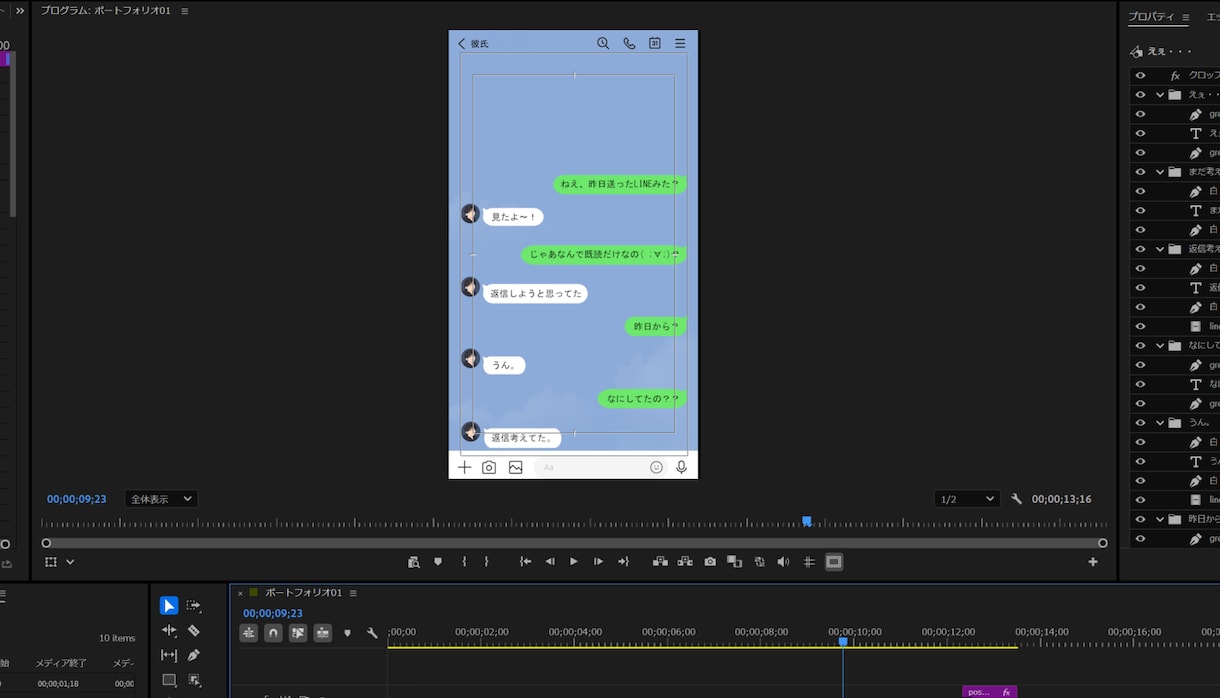Choose the Track Select Forward tool

point(194,606)
